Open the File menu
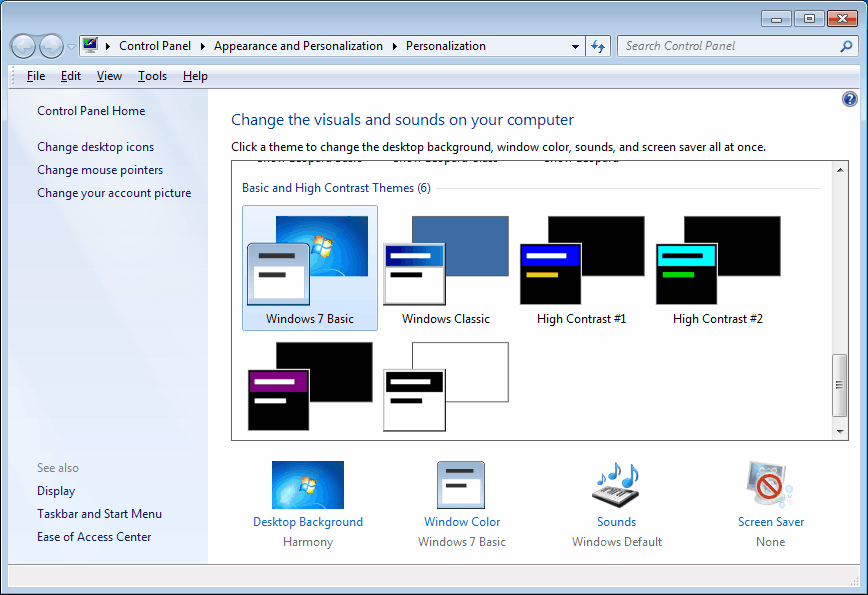Viewport: 868px width, 595px height. 36,76
